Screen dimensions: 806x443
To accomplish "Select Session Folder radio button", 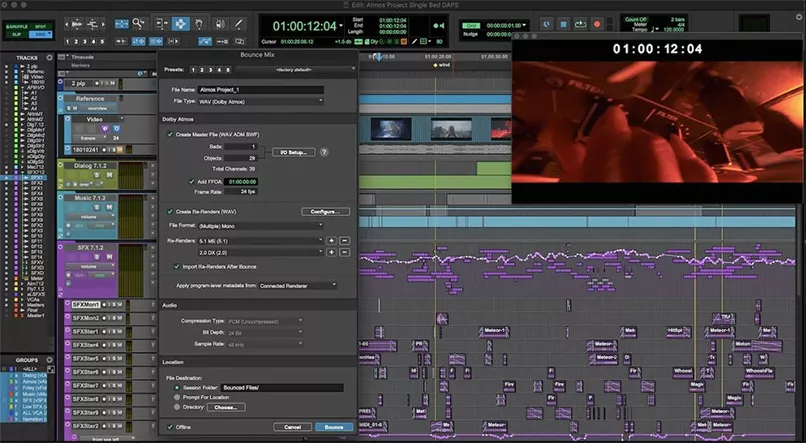I will click(177, 388).
